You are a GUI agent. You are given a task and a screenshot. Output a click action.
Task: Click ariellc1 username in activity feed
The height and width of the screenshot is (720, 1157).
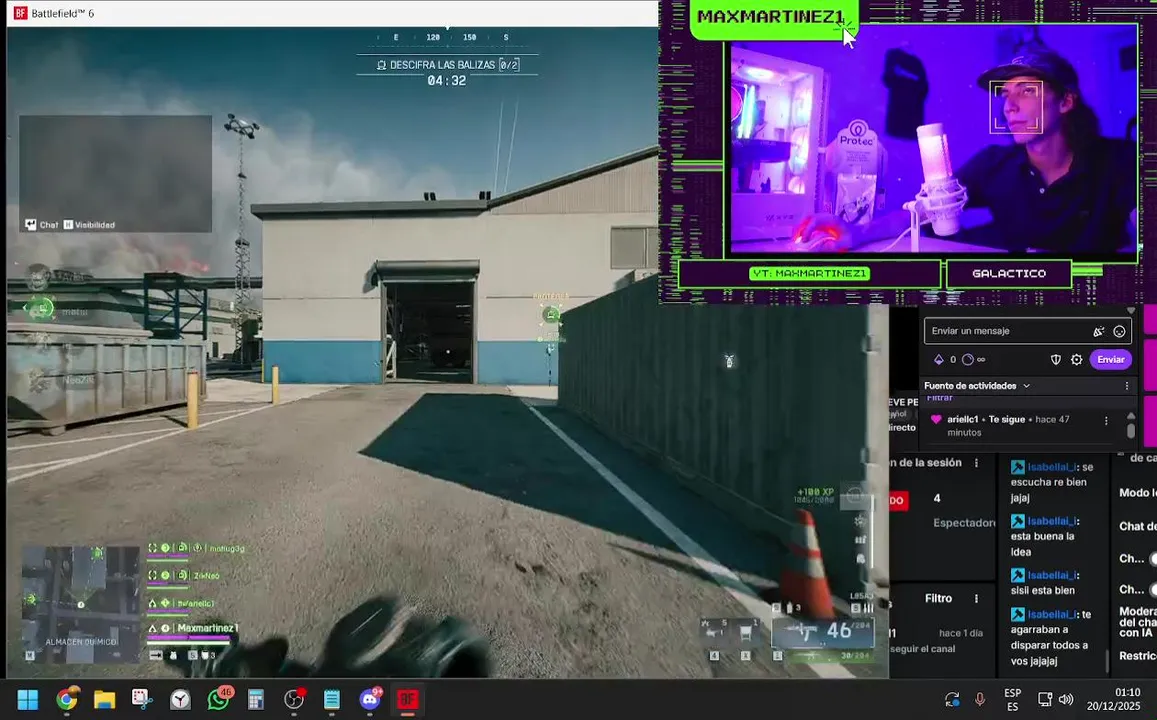point(962,419)
